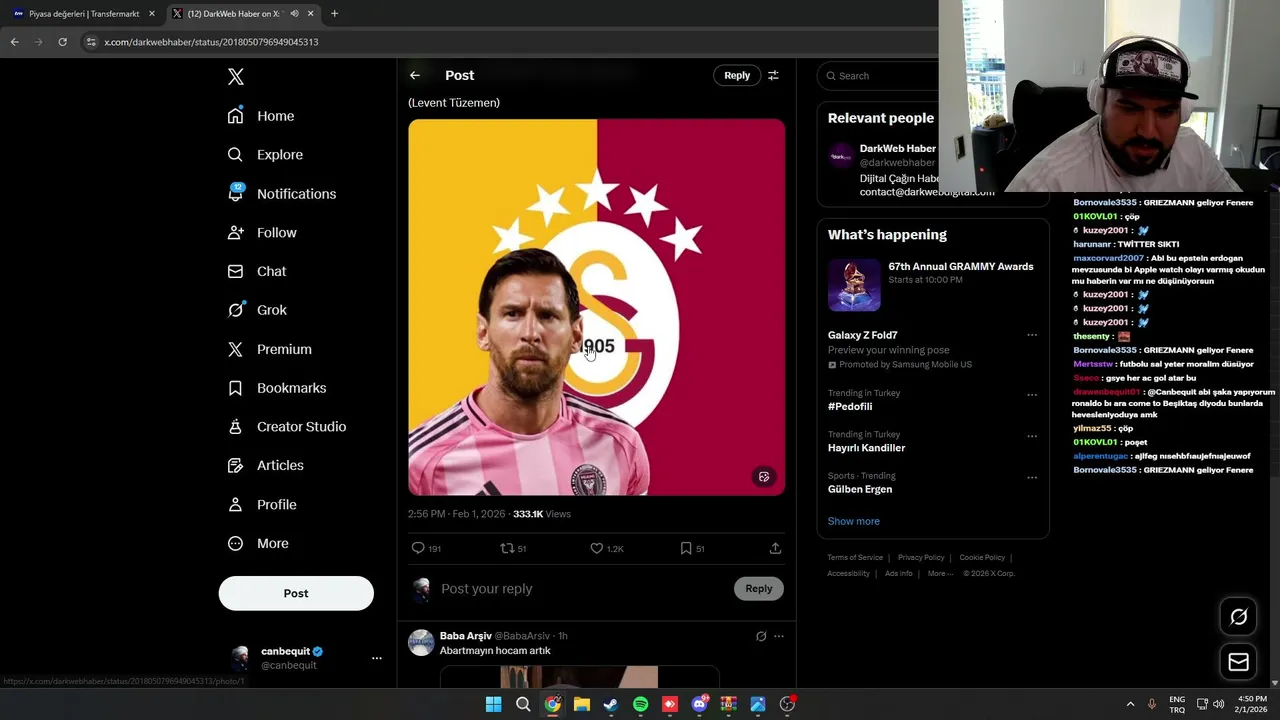Click the gray Reply button below post
Viewport: 1280px width, 720px height.
click(759, 589)
